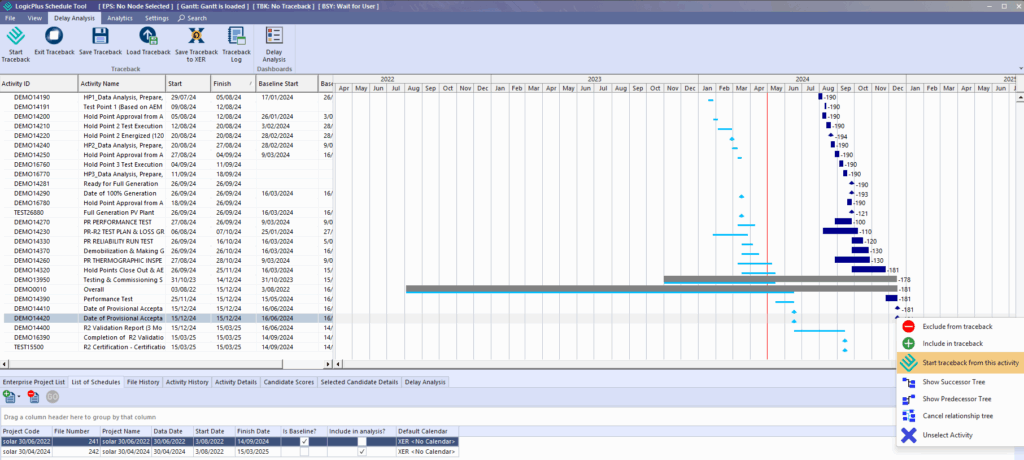
Task: Click the Exit Traceback icon
Action: click(x=53, y=36)
